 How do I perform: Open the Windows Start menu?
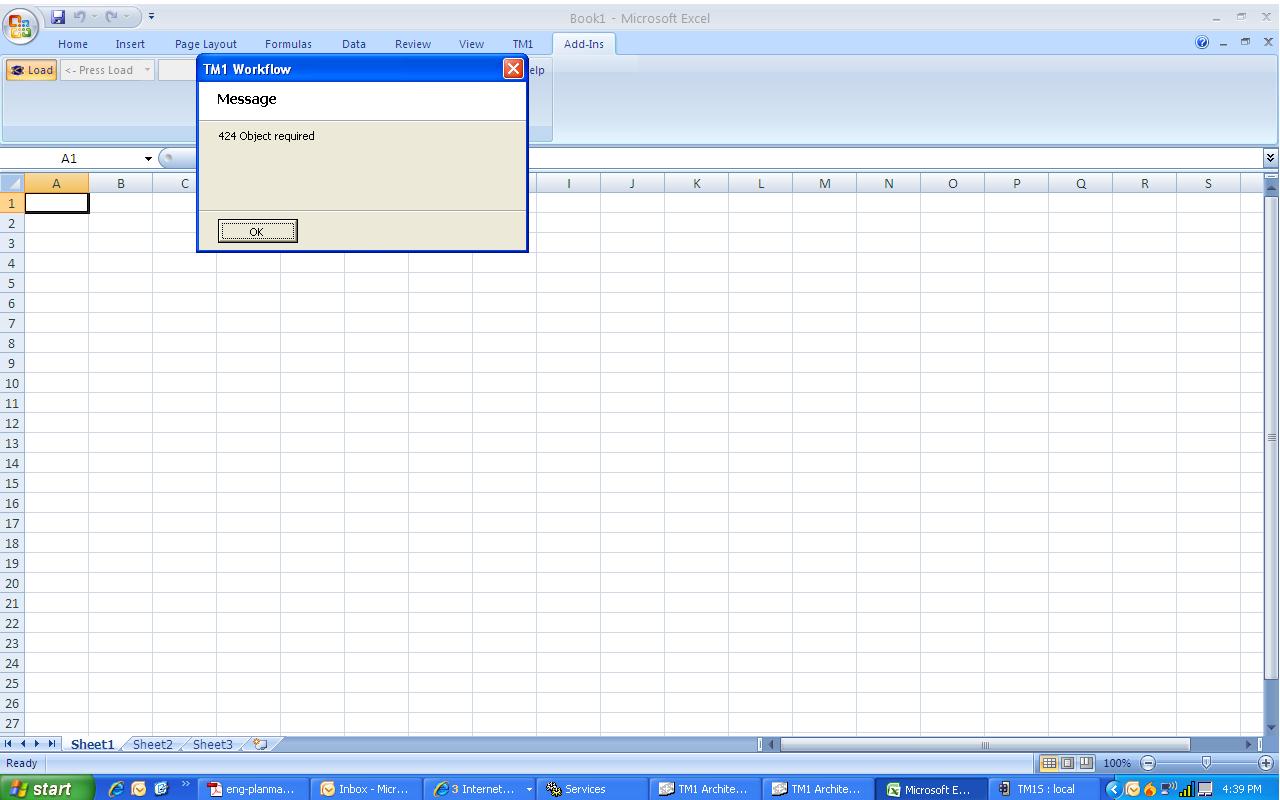click(47, 789)
